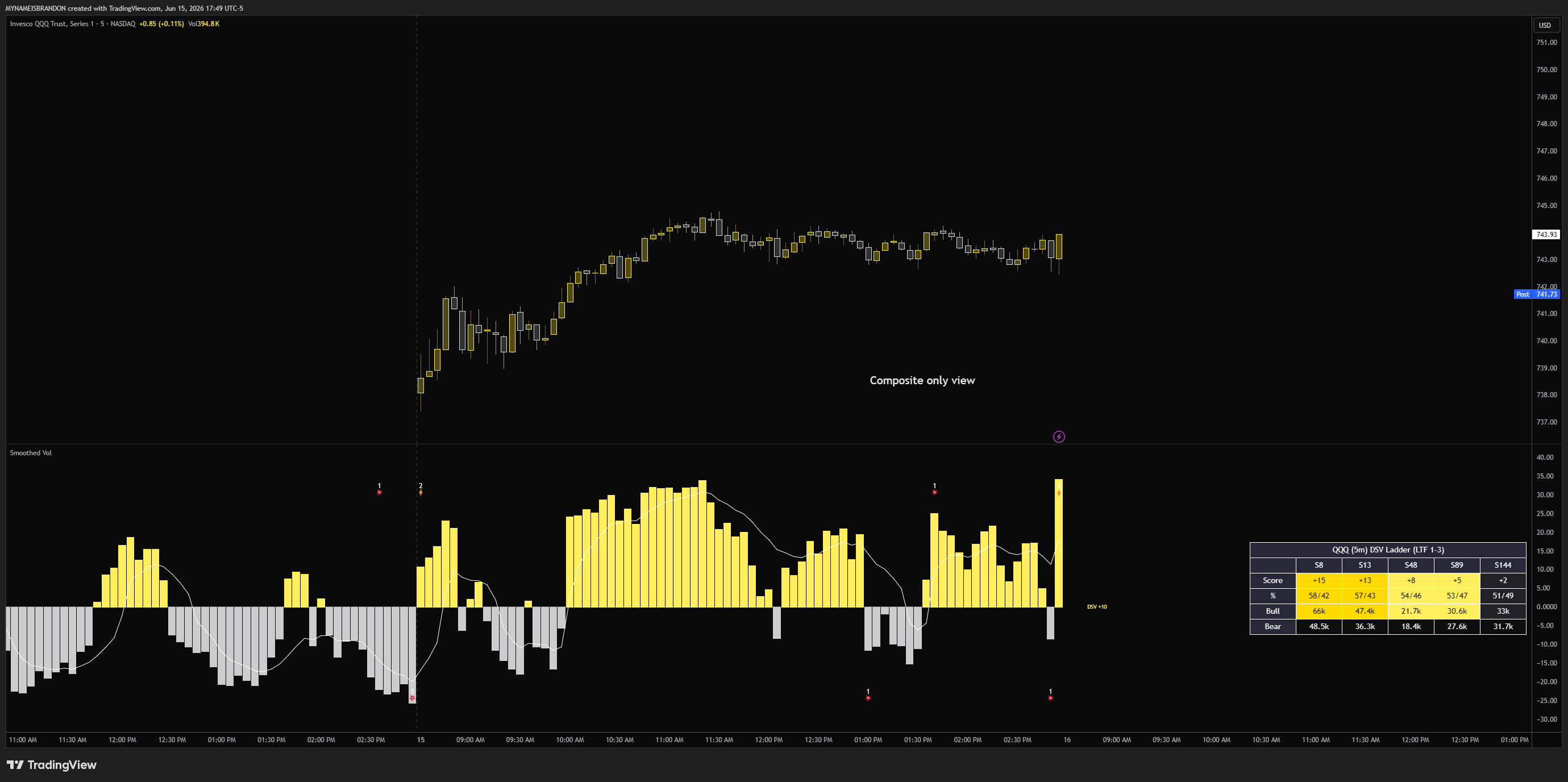This screenshot has height=782, width=1568.
Task: Click the 40.00 indicator scale label
Action: pos(1545,457)
